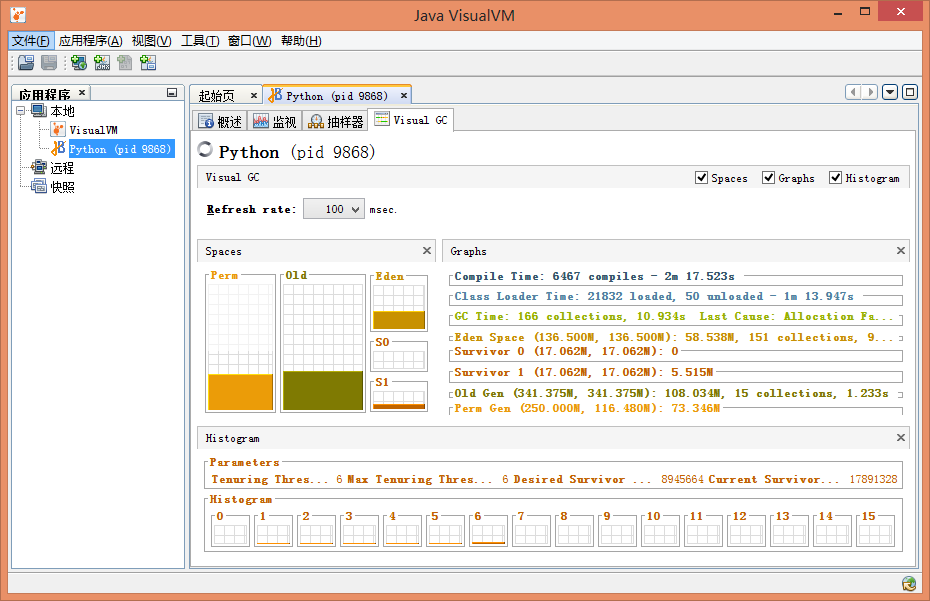Click the S0 survivor space box
This screenshot has height=601, width=930.
coord(399,360)
